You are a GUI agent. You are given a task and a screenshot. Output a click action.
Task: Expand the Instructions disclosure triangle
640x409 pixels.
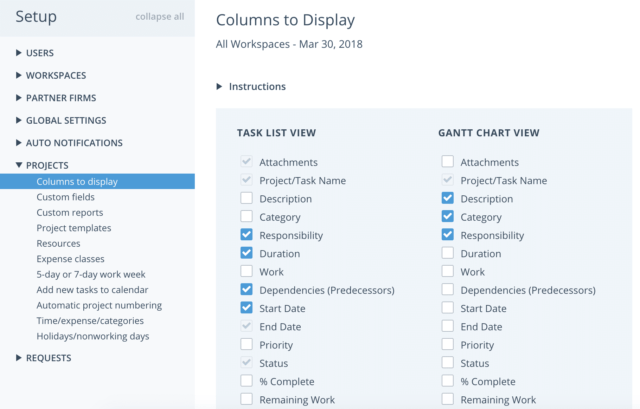point(219,87)
